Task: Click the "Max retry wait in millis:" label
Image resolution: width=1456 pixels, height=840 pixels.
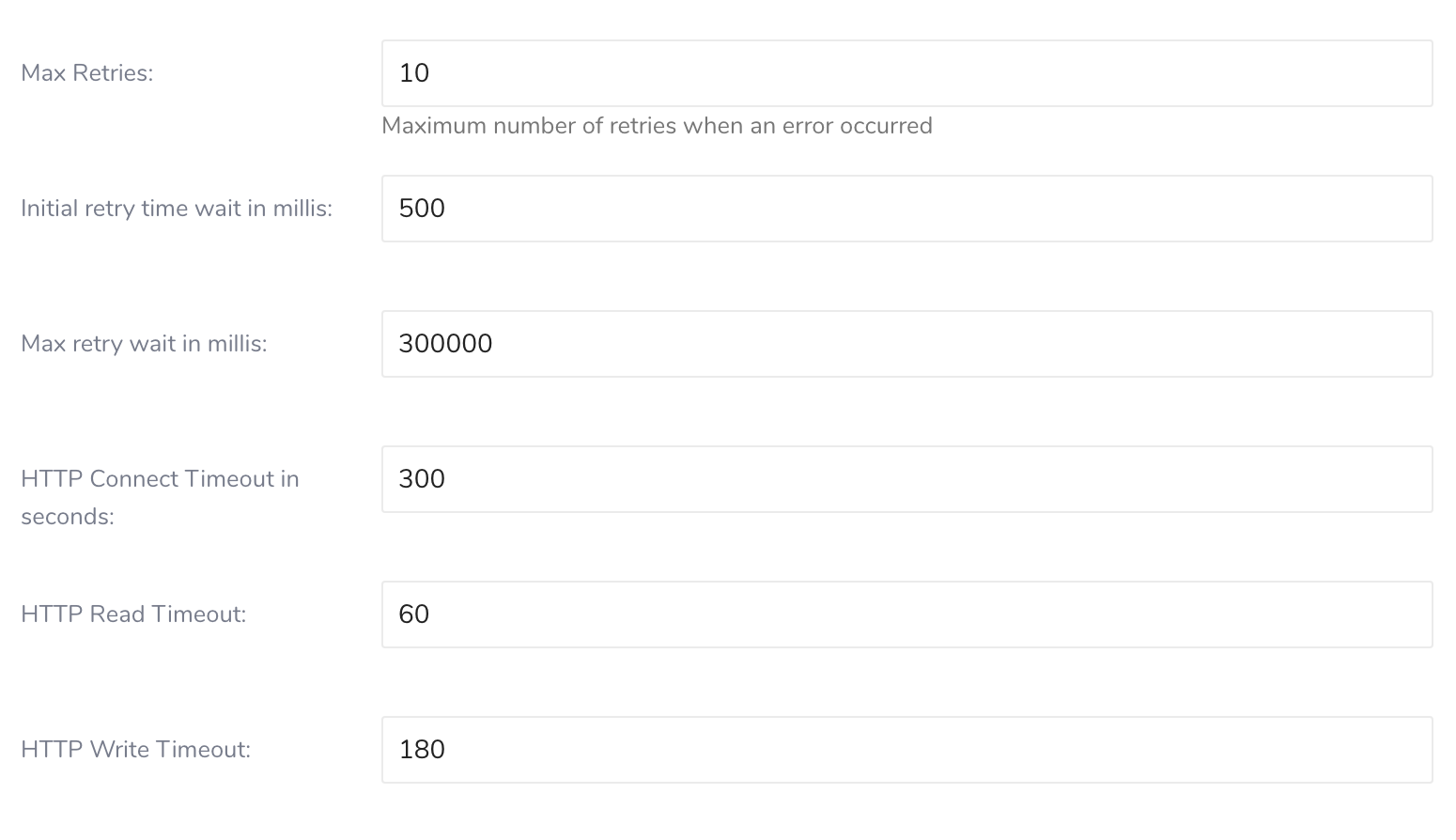Action: coord(144,344)
